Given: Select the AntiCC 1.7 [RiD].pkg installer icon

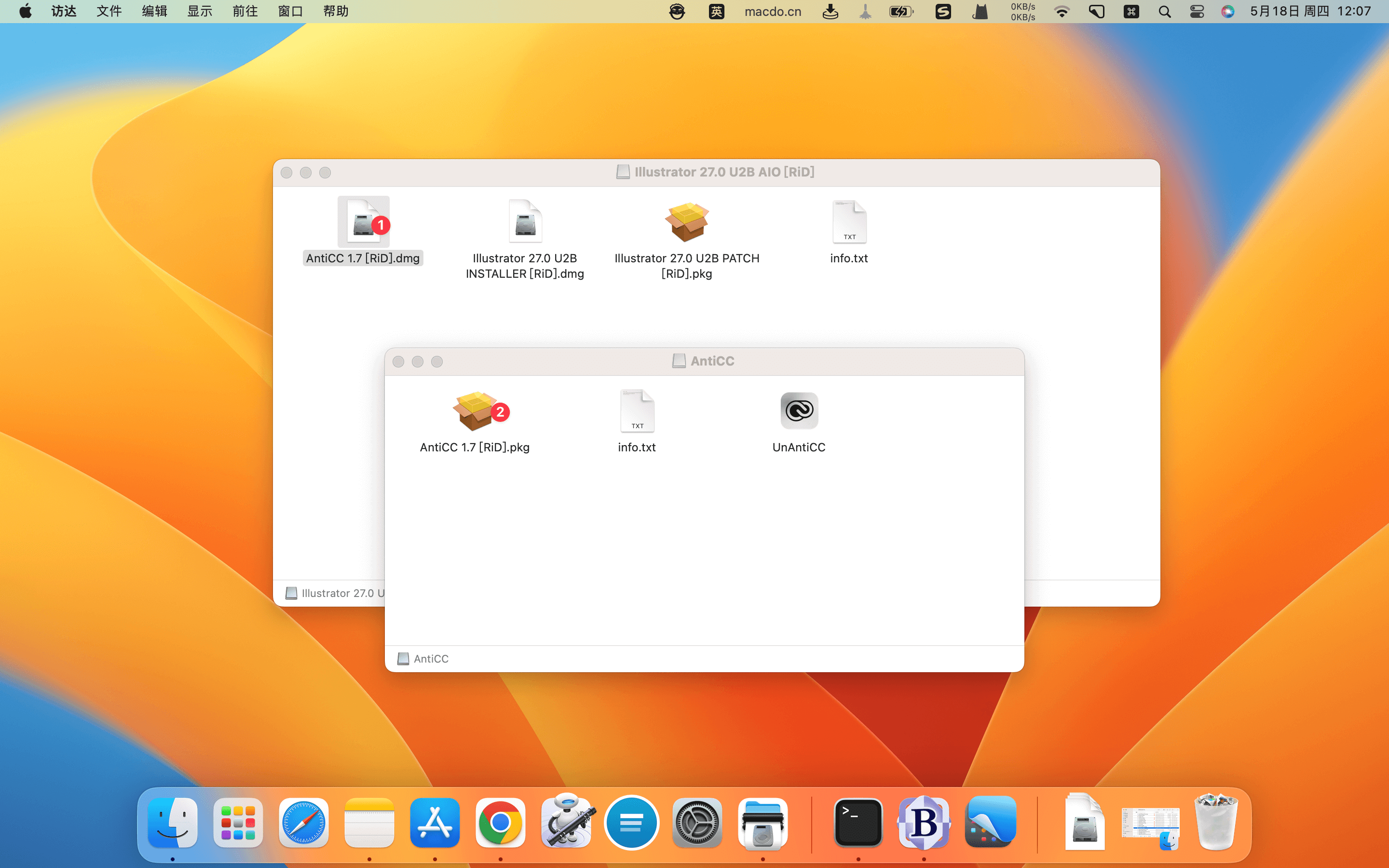Looking at the screenshot, I should (x=474, y=411).
